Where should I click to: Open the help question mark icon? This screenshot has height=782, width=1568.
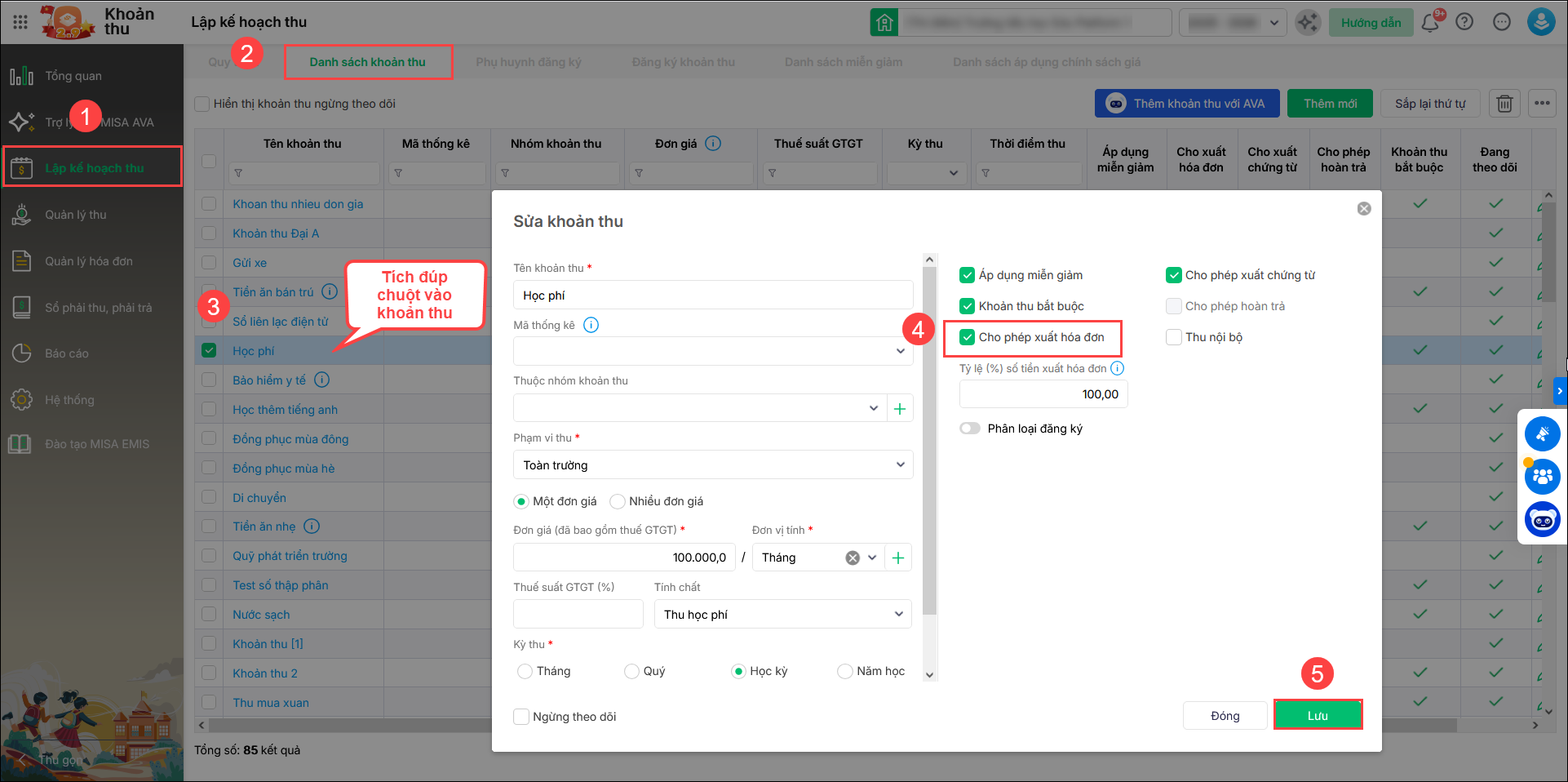(x=1464, y=22)
